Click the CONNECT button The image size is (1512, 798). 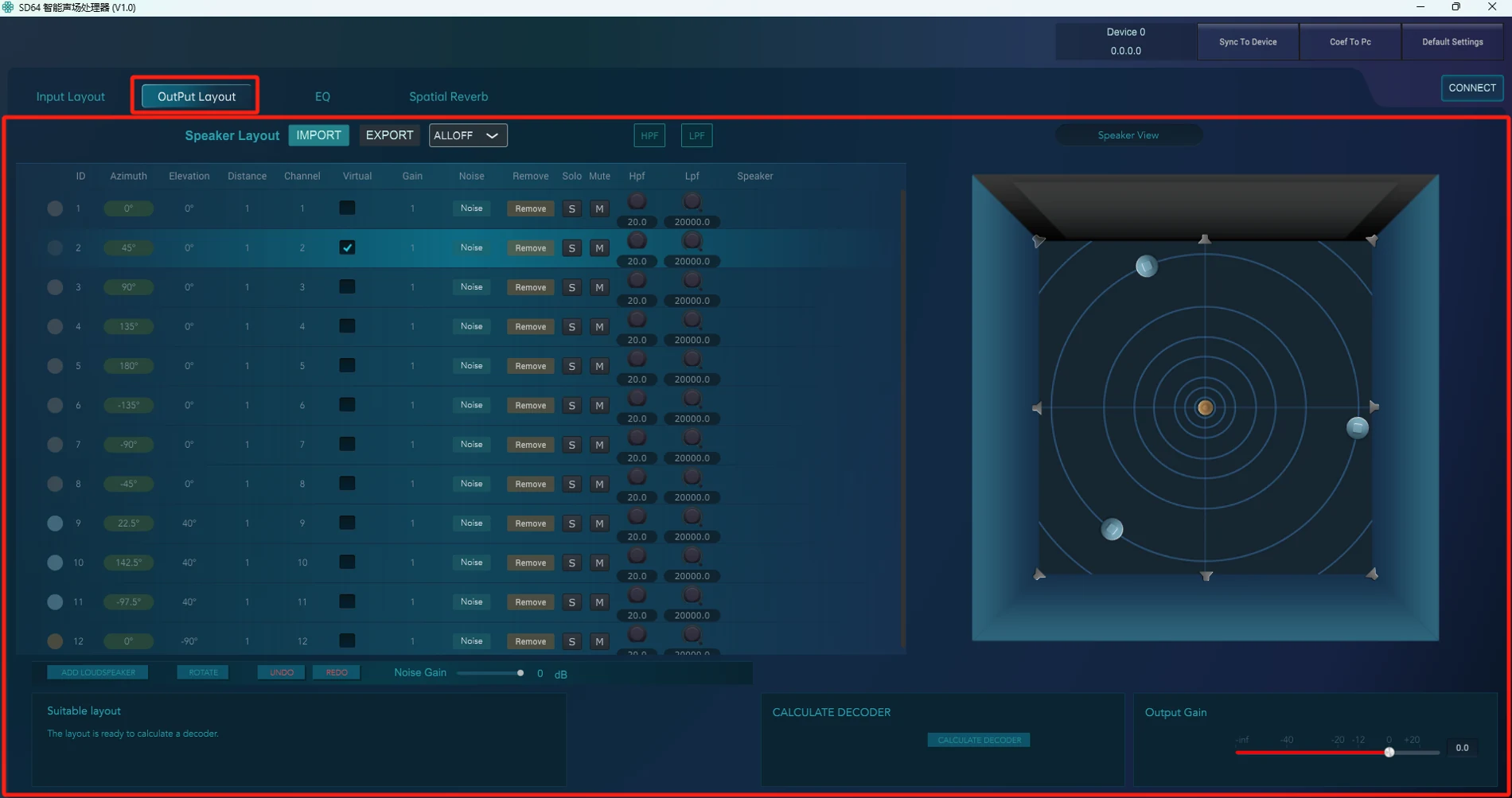(1471, 88)
